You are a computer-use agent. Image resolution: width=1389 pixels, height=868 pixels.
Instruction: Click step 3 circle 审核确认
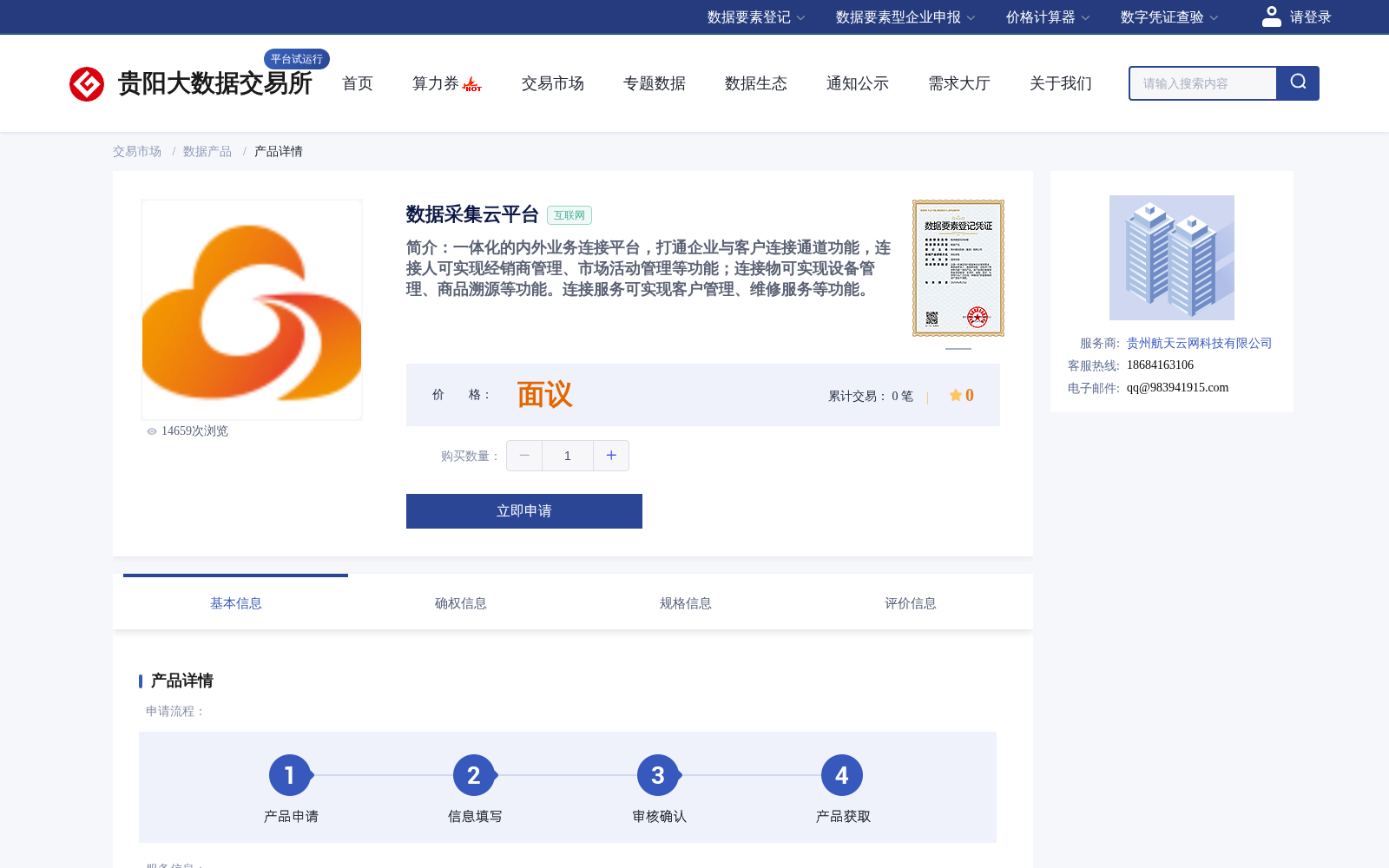point(658,775)
